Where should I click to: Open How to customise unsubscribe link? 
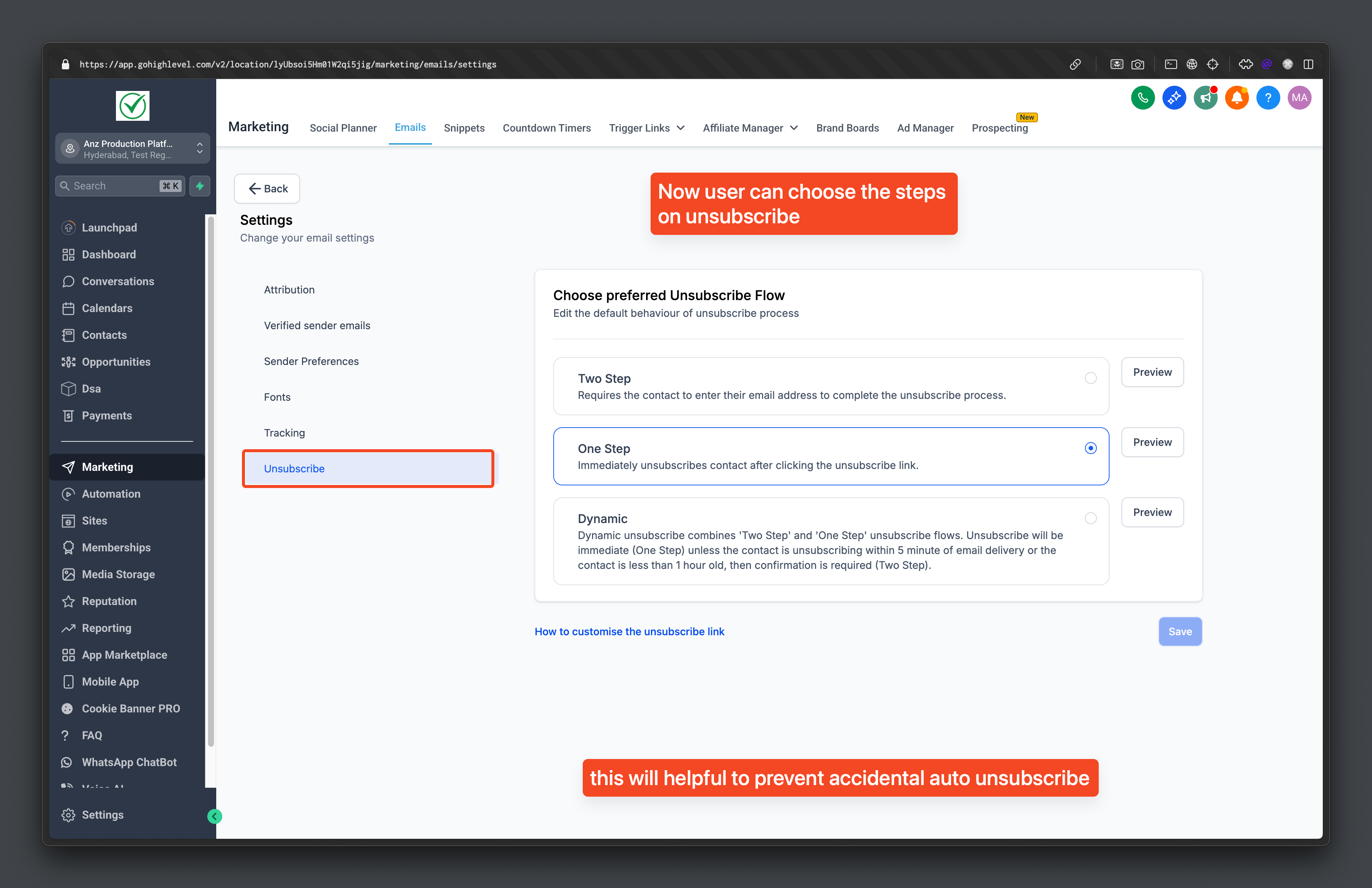(x=629, y=632)
